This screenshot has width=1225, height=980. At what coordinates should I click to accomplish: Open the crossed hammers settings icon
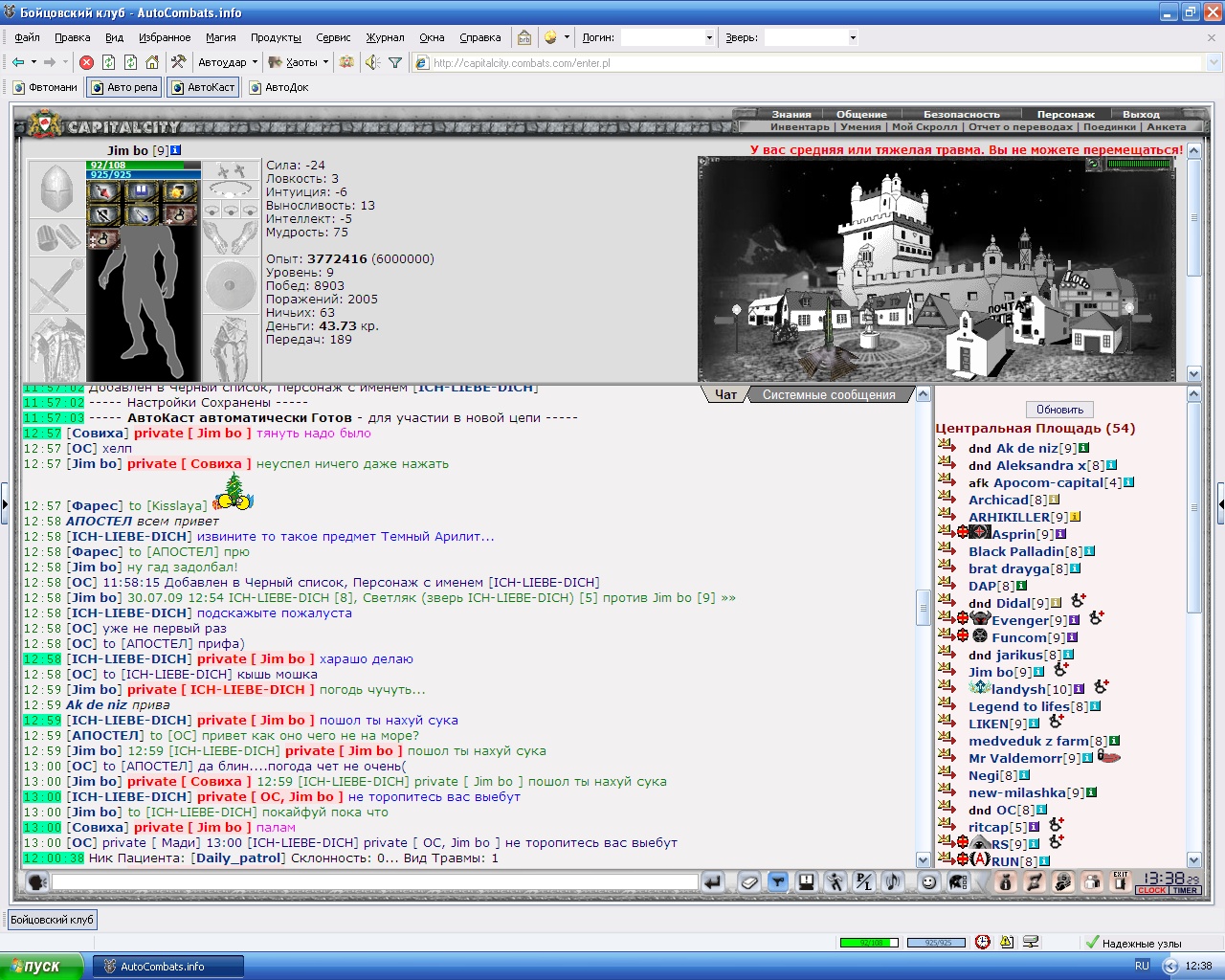(x=178, y=62)
